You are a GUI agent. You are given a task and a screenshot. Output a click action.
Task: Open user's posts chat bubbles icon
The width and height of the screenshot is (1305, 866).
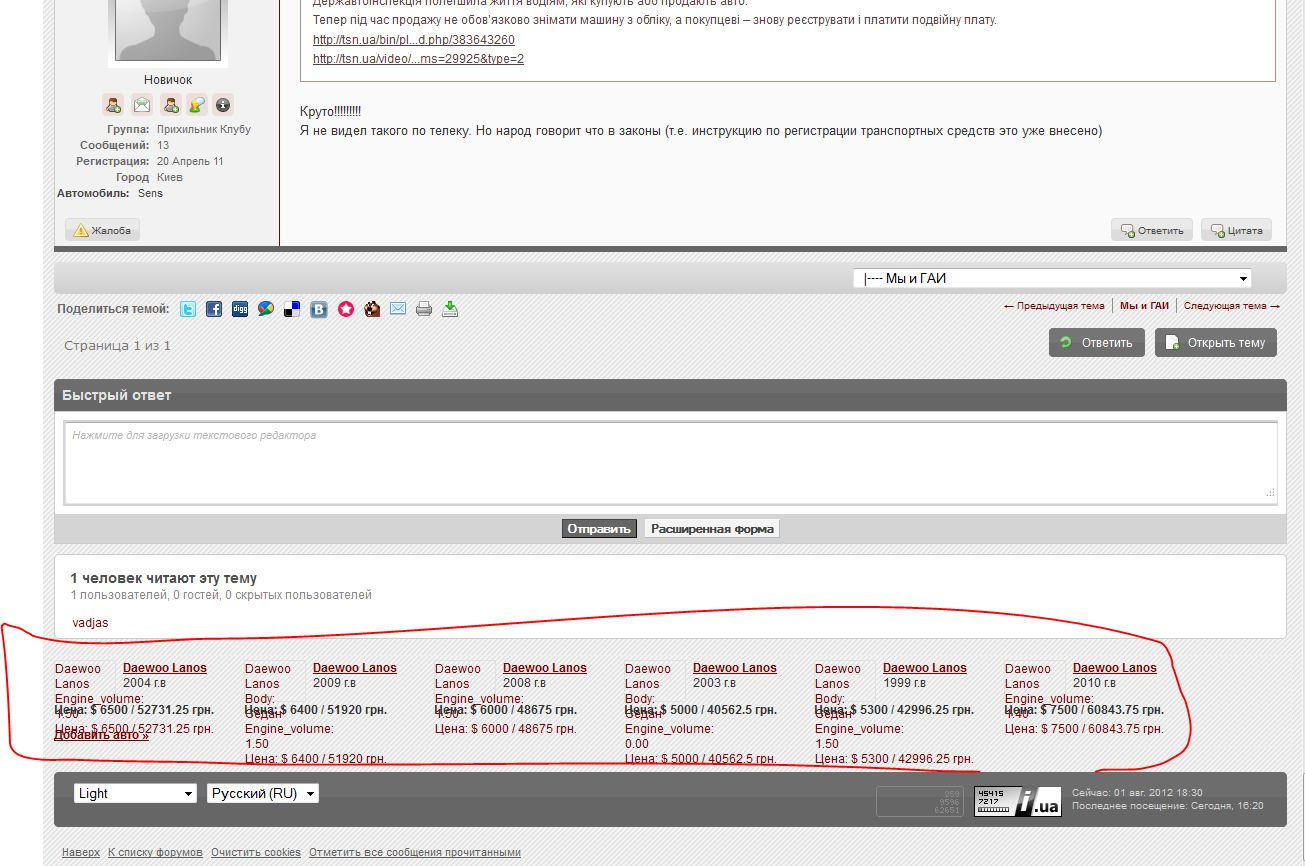point(196,104)
